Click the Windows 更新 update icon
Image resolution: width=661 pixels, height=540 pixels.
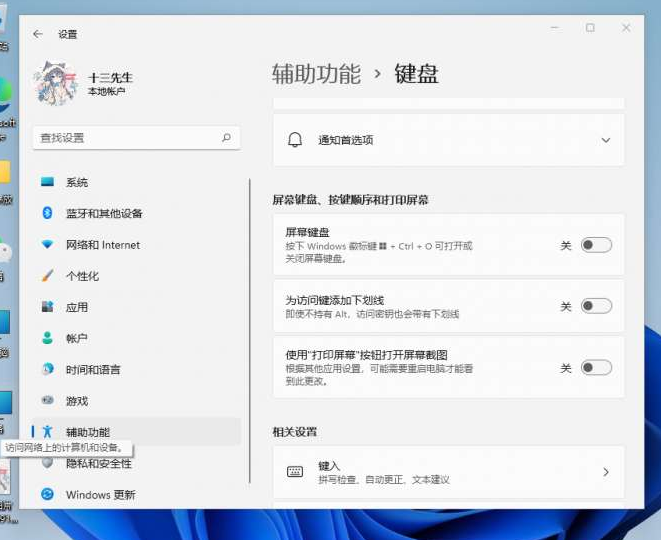[x=47, y=494]
